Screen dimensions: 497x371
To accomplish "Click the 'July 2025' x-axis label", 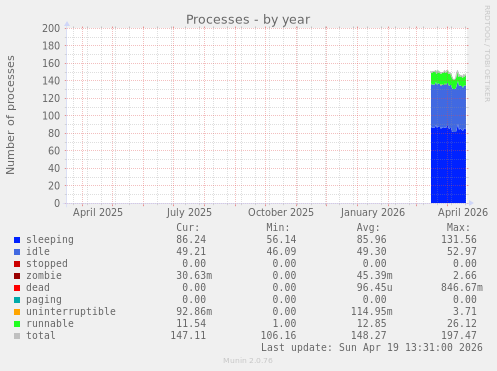I will [x=189, y=212].
